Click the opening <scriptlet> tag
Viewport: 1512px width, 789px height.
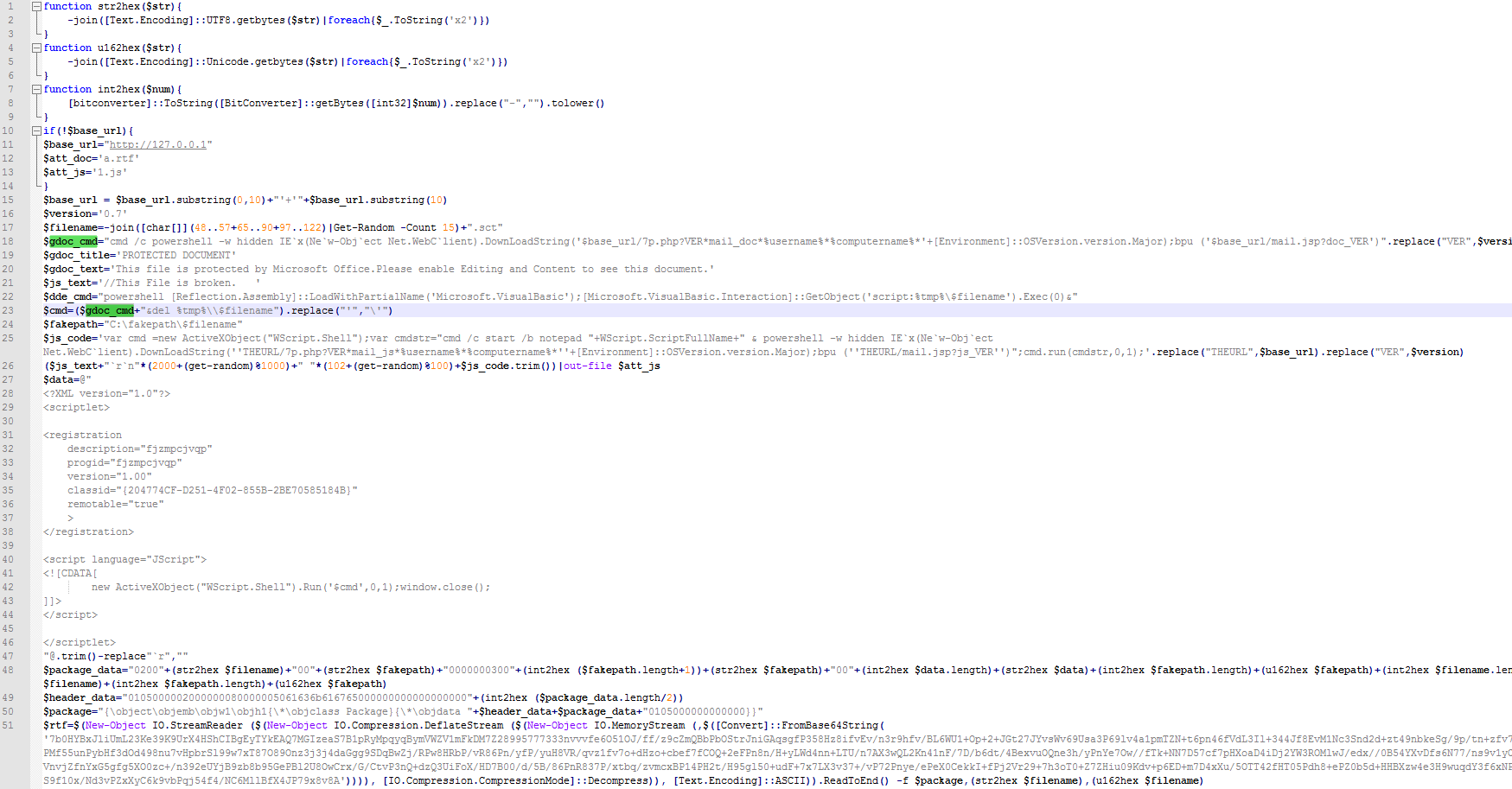pos(76,407)
